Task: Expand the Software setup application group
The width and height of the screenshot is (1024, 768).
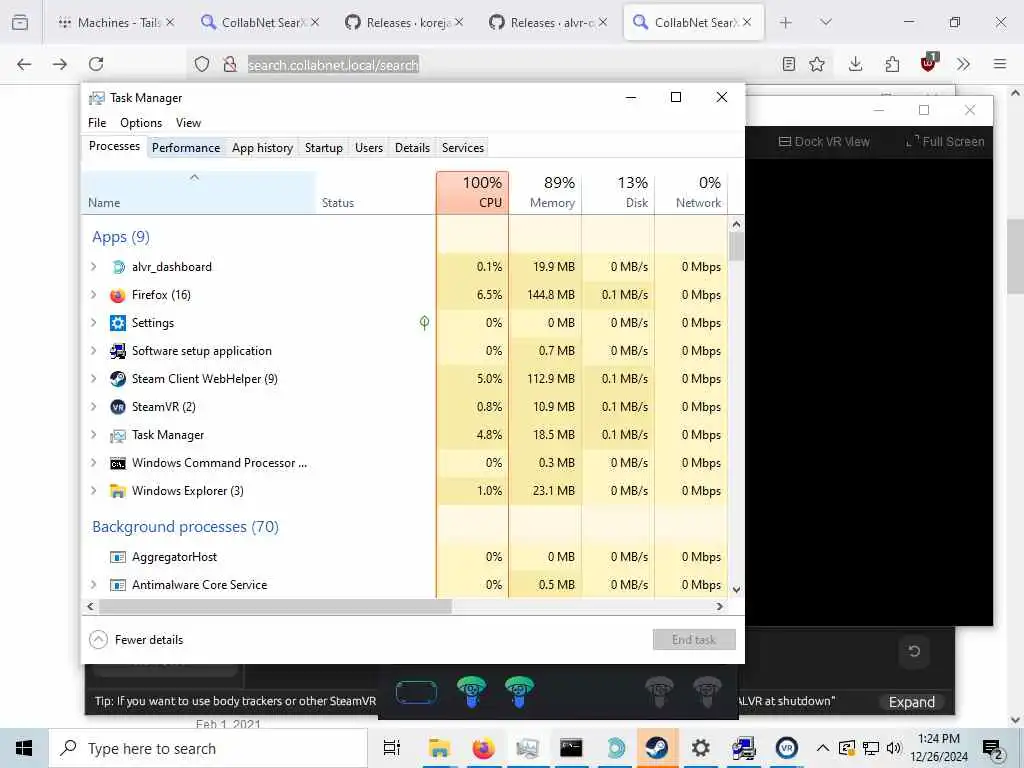Action: 93,351
